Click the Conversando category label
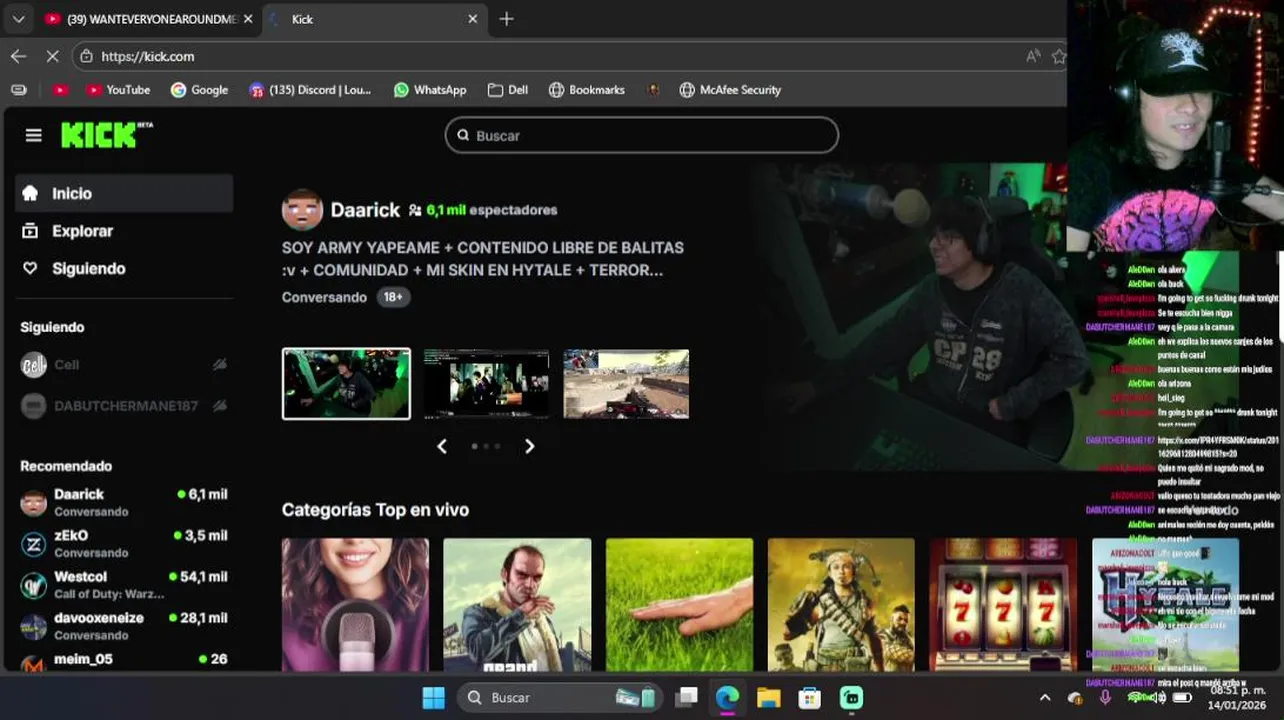1284x720 pixels. point(324,297)
